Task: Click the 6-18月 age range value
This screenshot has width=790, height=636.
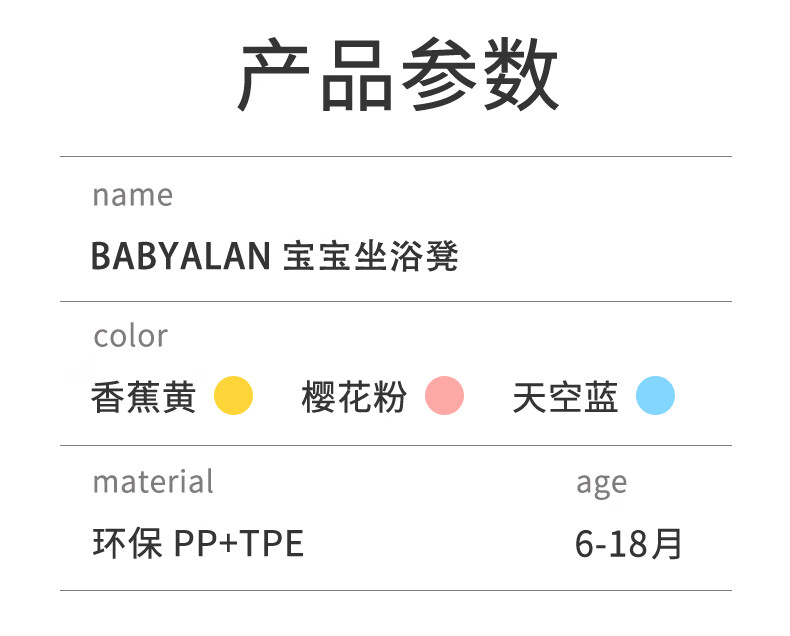Action: click(629, 543)
